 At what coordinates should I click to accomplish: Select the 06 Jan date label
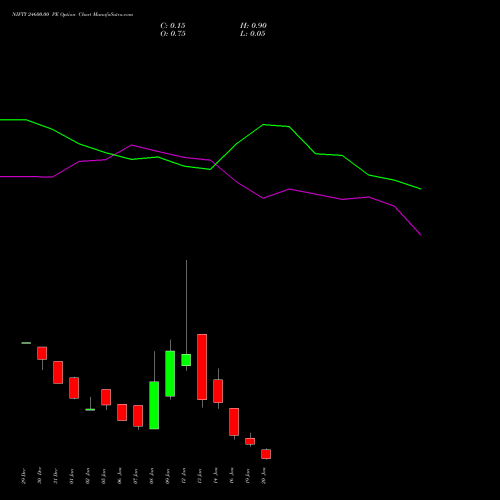point(120,476)
